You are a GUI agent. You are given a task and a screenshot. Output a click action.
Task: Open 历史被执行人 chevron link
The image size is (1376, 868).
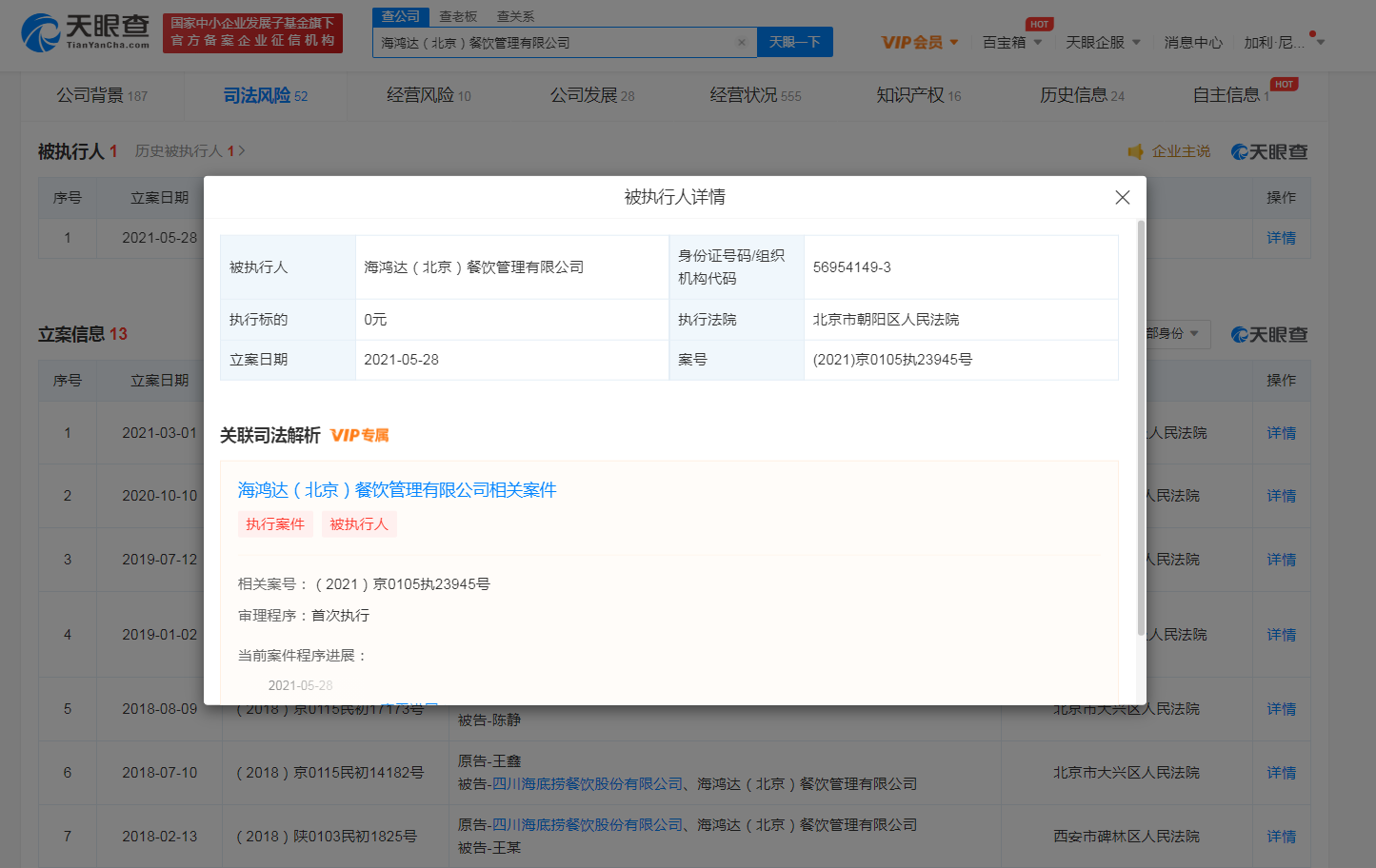tap(242, 151)
